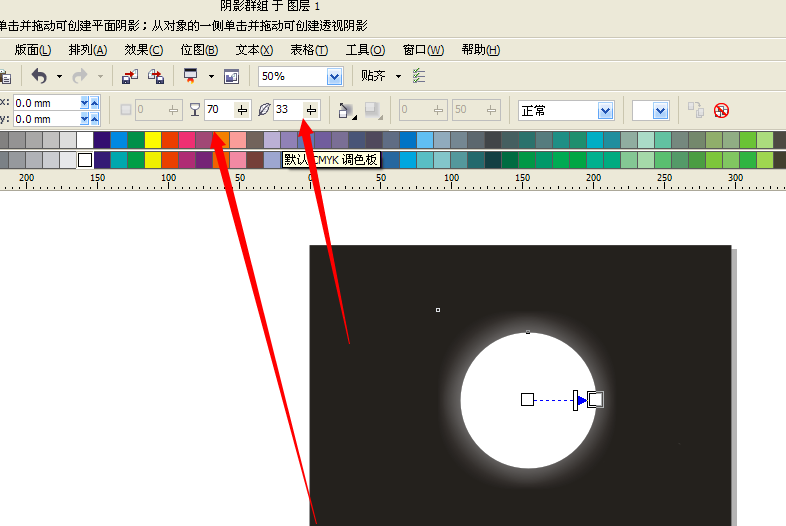This screenshot has width=786, height=526.
Task: Open the shadow color picker dropdown
Action: pos(661,110)
